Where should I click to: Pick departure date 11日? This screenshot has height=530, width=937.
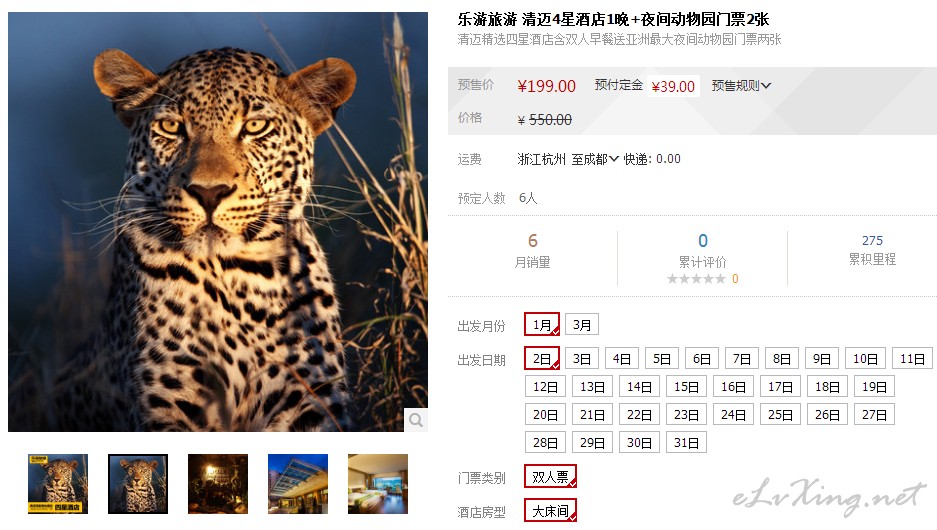coord(912,359)
